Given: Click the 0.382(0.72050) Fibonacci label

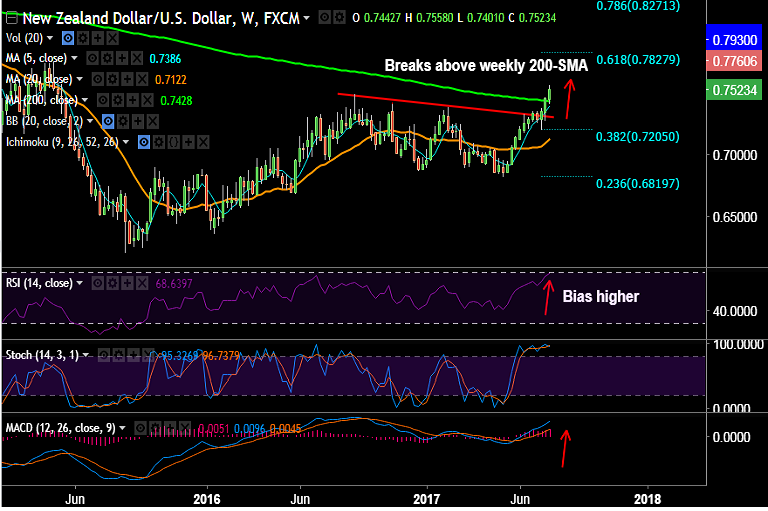Looking at the screenshot, I should coord(638,137).
